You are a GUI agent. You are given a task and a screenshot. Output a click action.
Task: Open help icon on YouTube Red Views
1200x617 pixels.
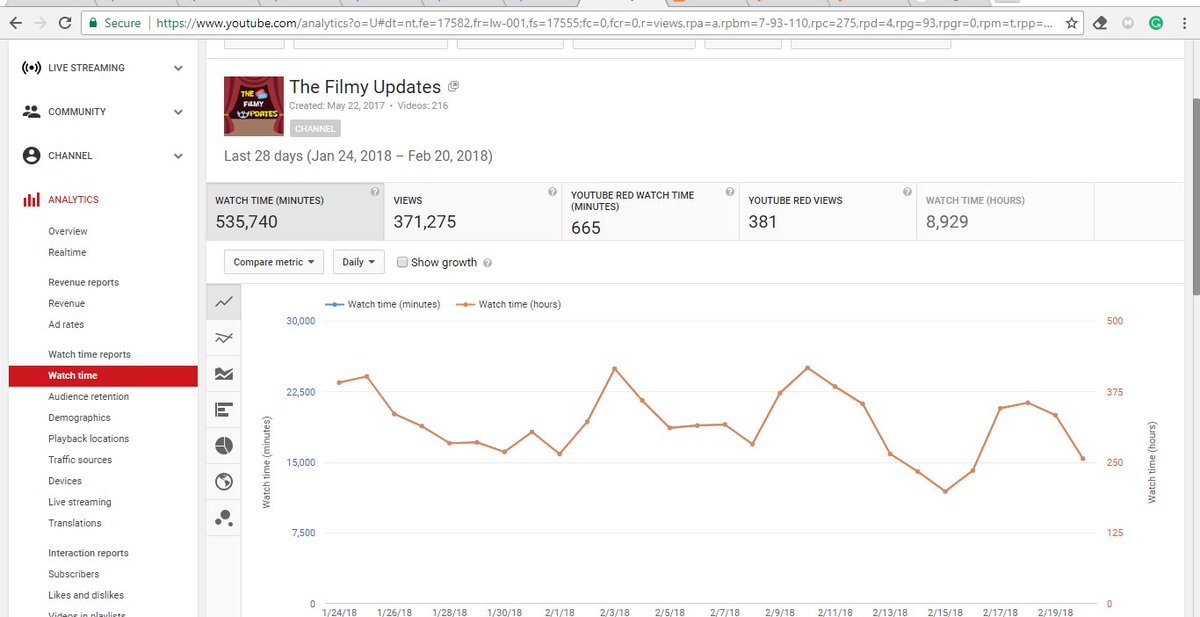(x=907, y=191)
